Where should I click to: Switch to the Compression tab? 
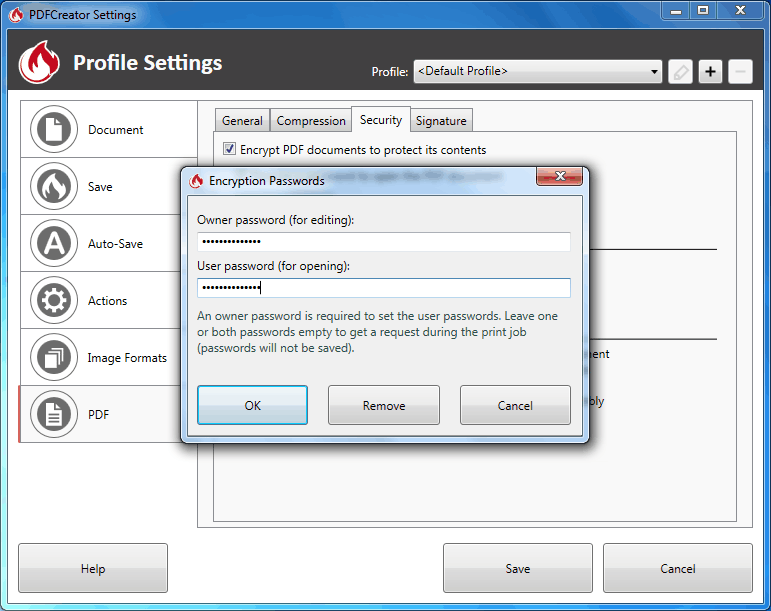tap(311, 120)
